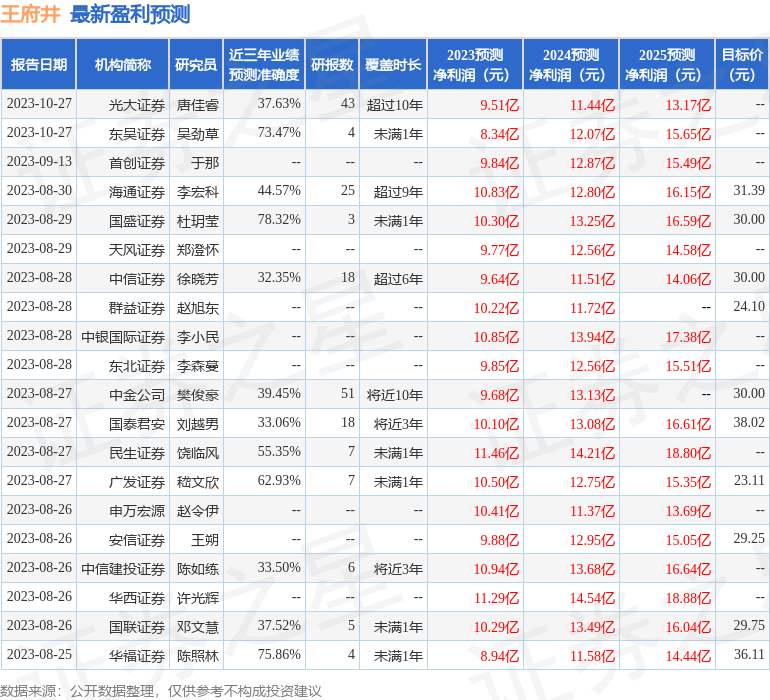770x700 pixels.
Task: Select the 机构简称 column header
Action: point(123,64)
